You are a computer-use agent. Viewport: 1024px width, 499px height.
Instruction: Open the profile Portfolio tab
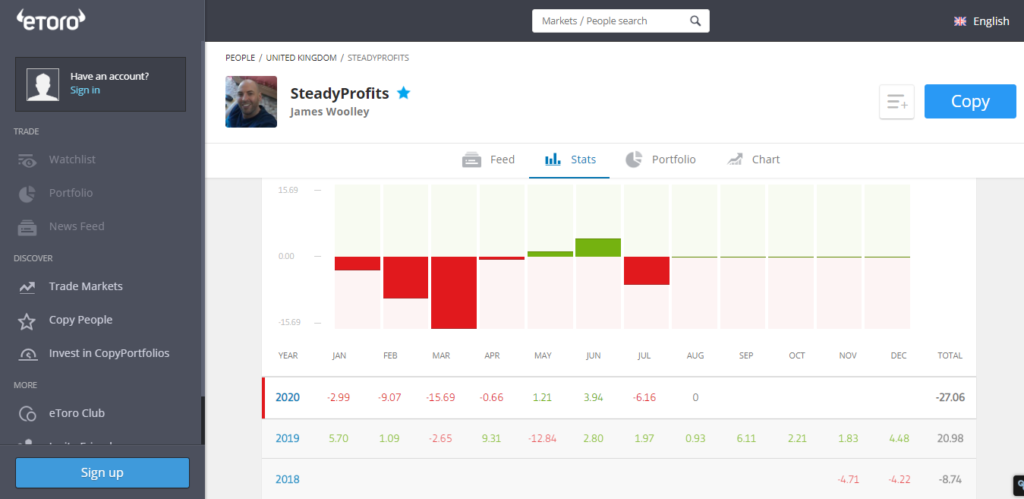pyautogui.click(x=660, y=159)
